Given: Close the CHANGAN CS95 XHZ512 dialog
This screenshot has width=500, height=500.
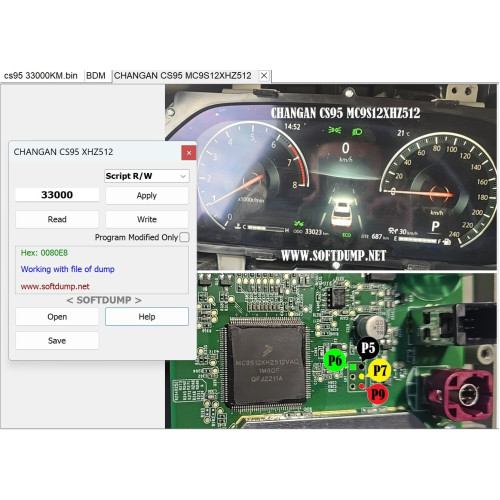Looking at the screenshot, I should (x=189, y=153).
